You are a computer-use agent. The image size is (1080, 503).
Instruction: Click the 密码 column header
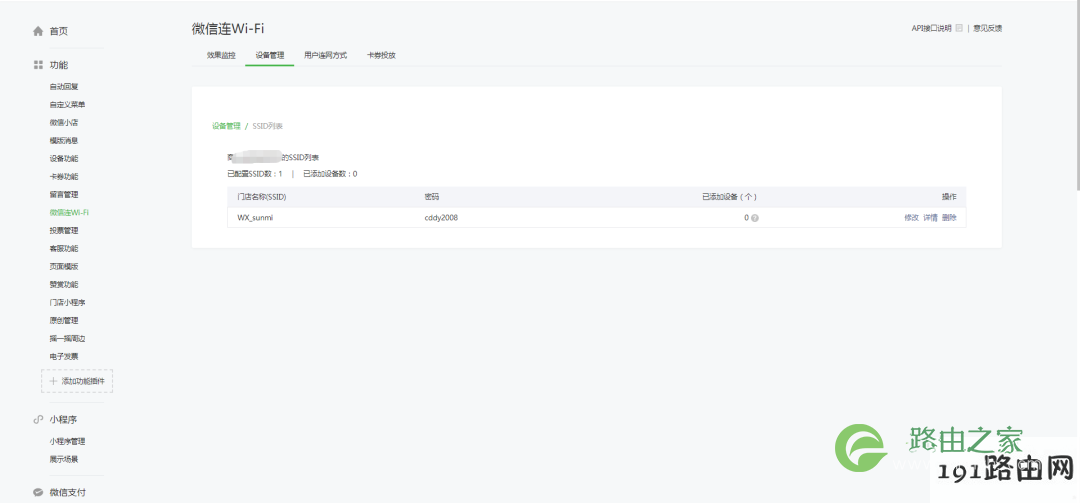click(x=432, y=197)
